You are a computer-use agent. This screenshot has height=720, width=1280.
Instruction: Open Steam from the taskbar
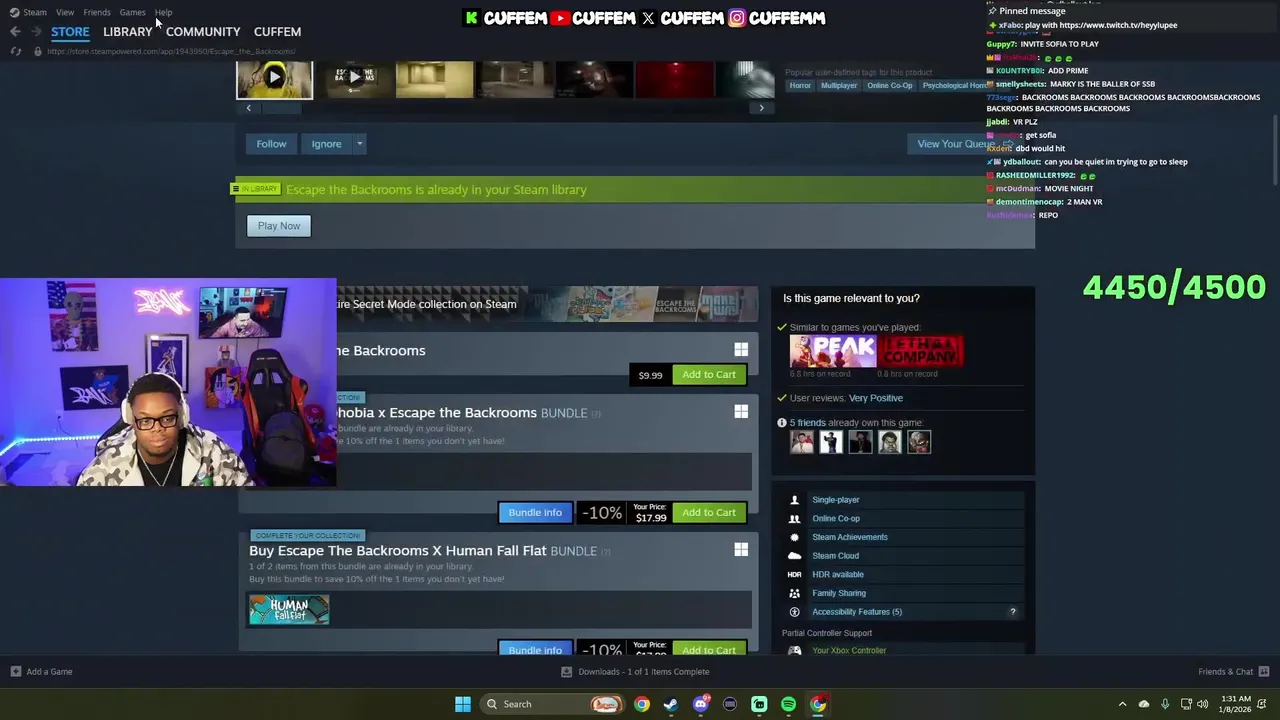click(671, 704)
